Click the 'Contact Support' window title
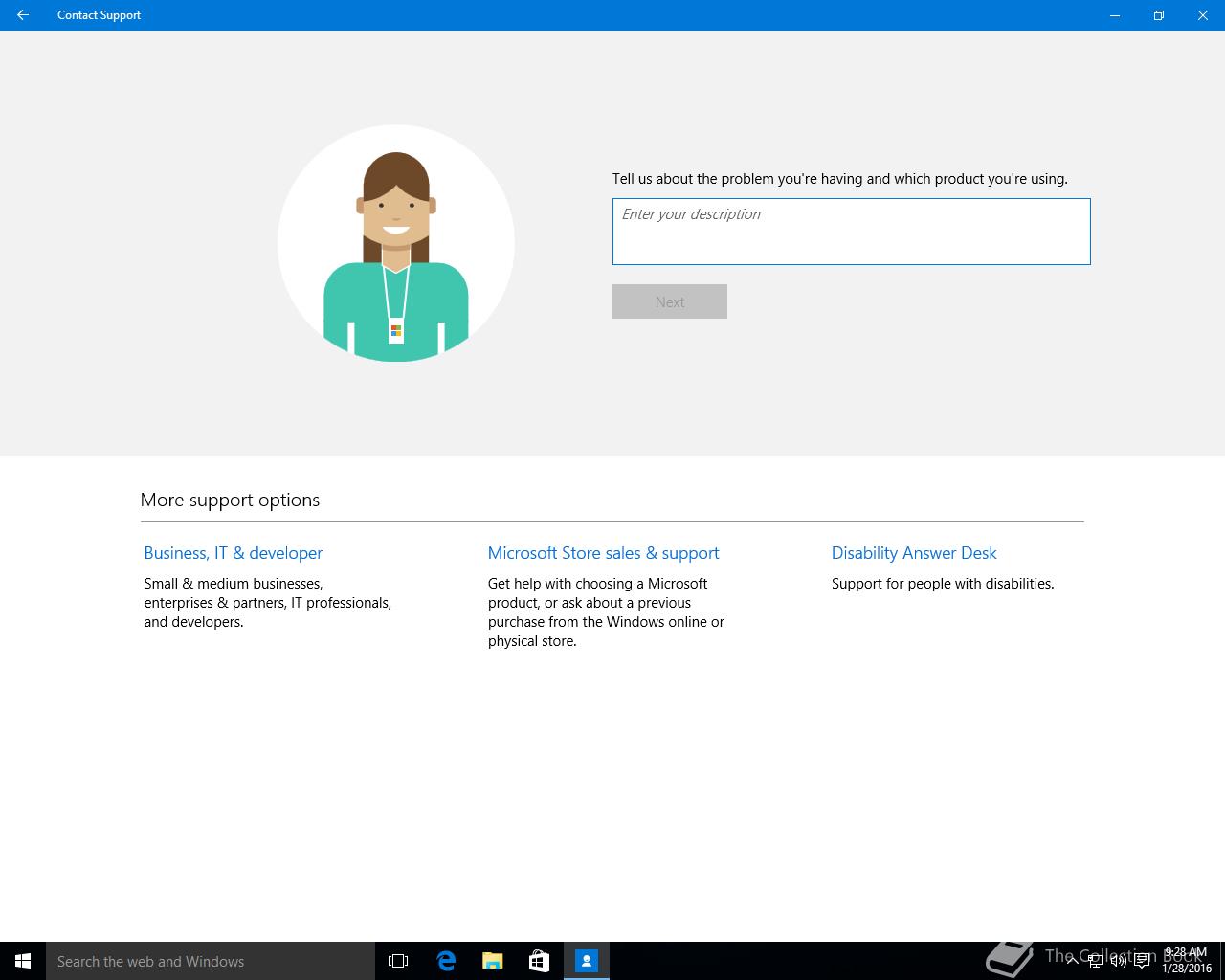The image size is (1225, 980). click(x=99, y=15)
